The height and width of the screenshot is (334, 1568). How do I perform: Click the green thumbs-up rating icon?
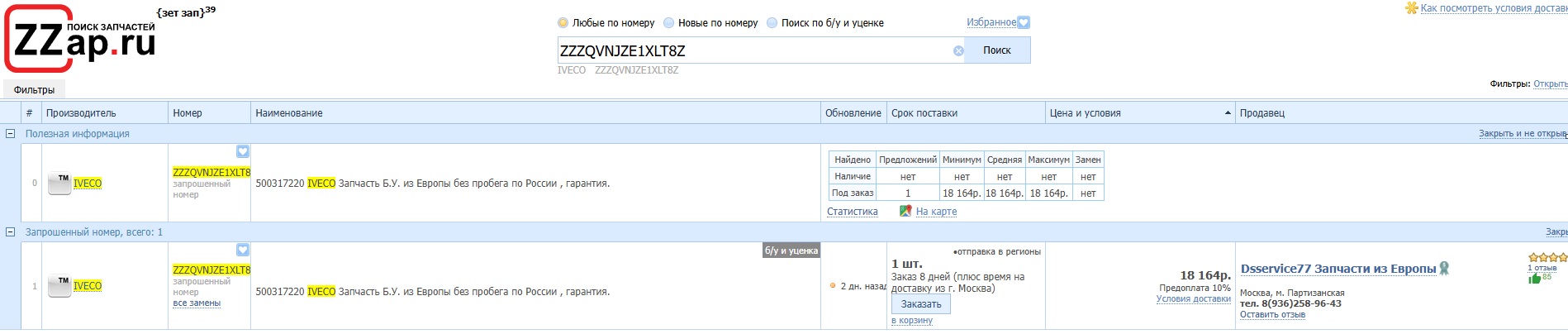pyautogui.click(x=1535, y=279)
